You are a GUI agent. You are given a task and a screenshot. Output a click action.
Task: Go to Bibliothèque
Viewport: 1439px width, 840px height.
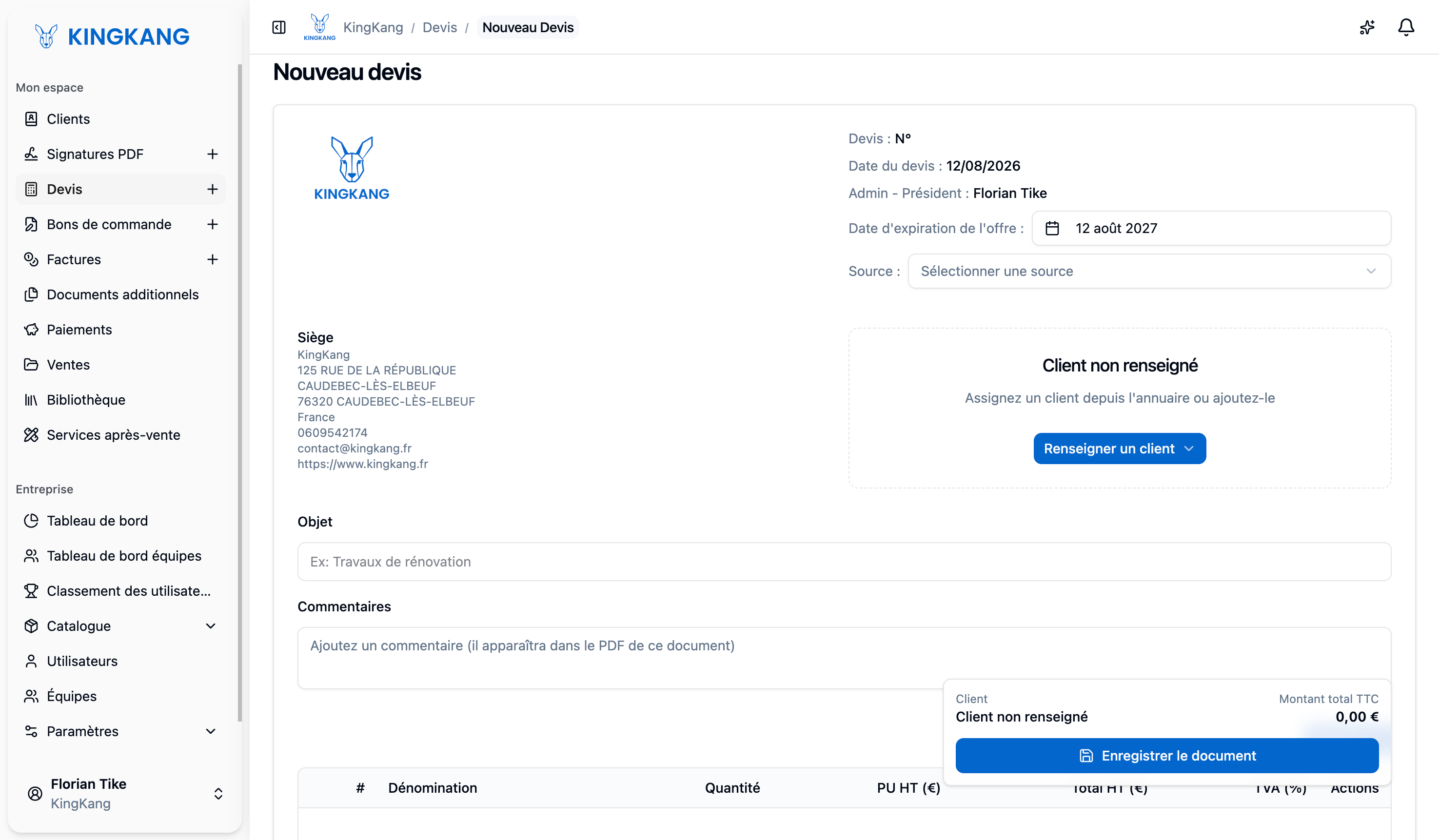(120, 400)
